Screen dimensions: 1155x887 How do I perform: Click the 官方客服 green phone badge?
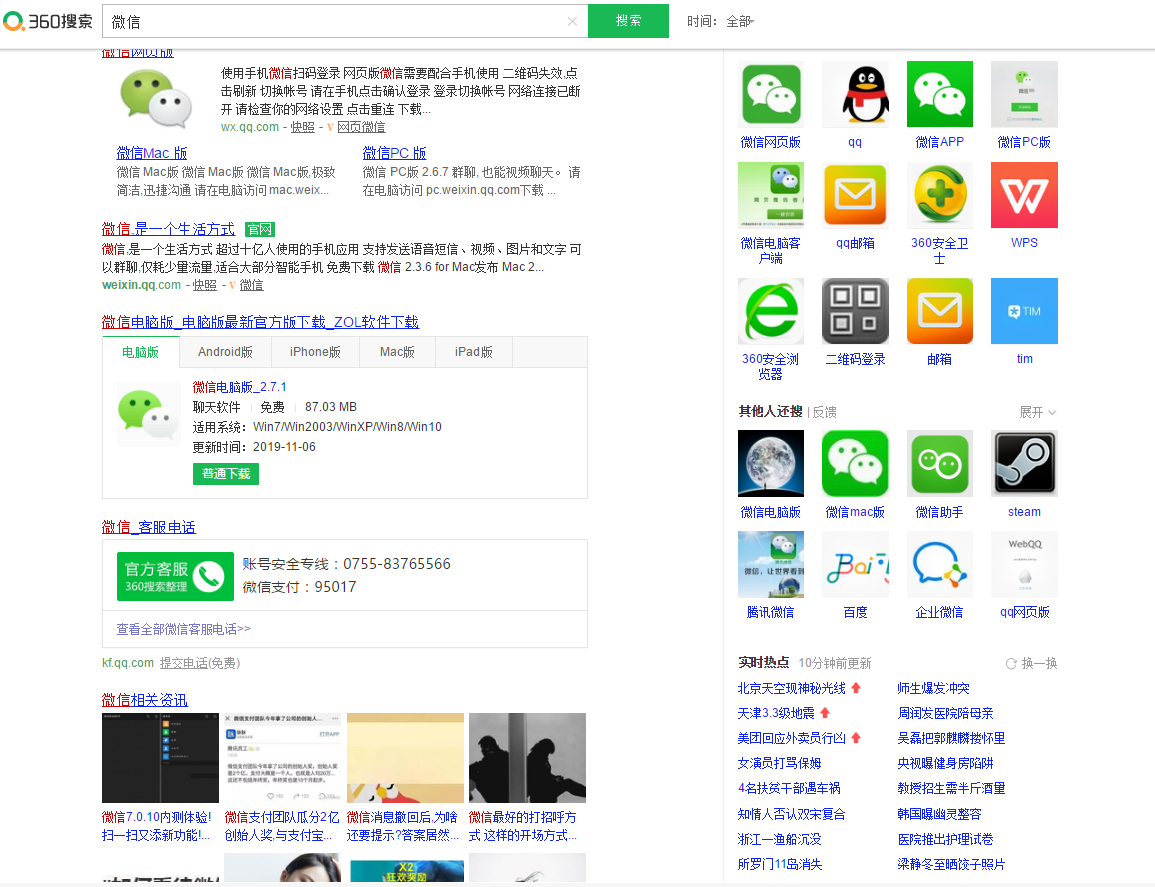175,576
